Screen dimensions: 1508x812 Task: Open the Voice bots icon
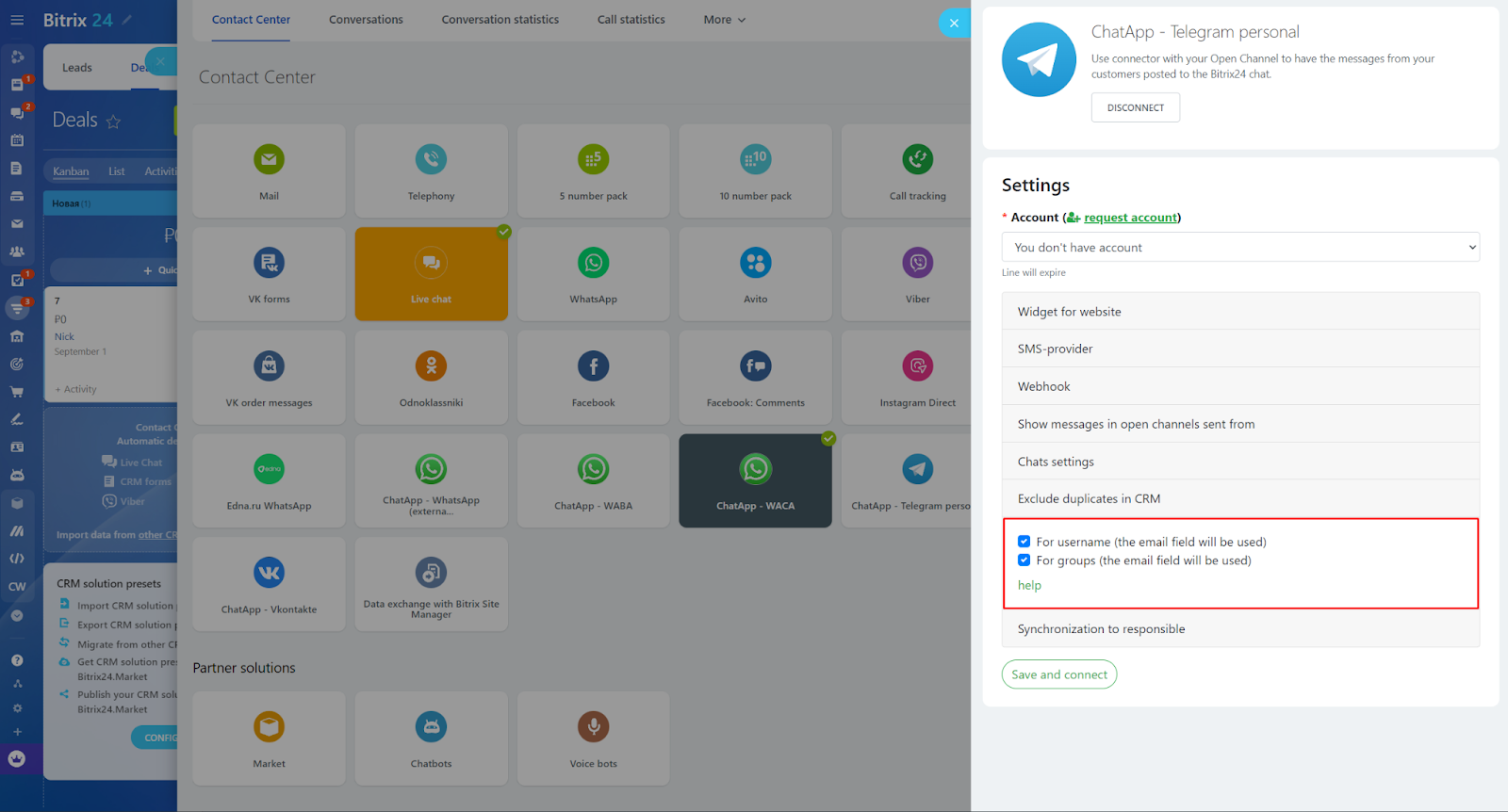(593, 726)
